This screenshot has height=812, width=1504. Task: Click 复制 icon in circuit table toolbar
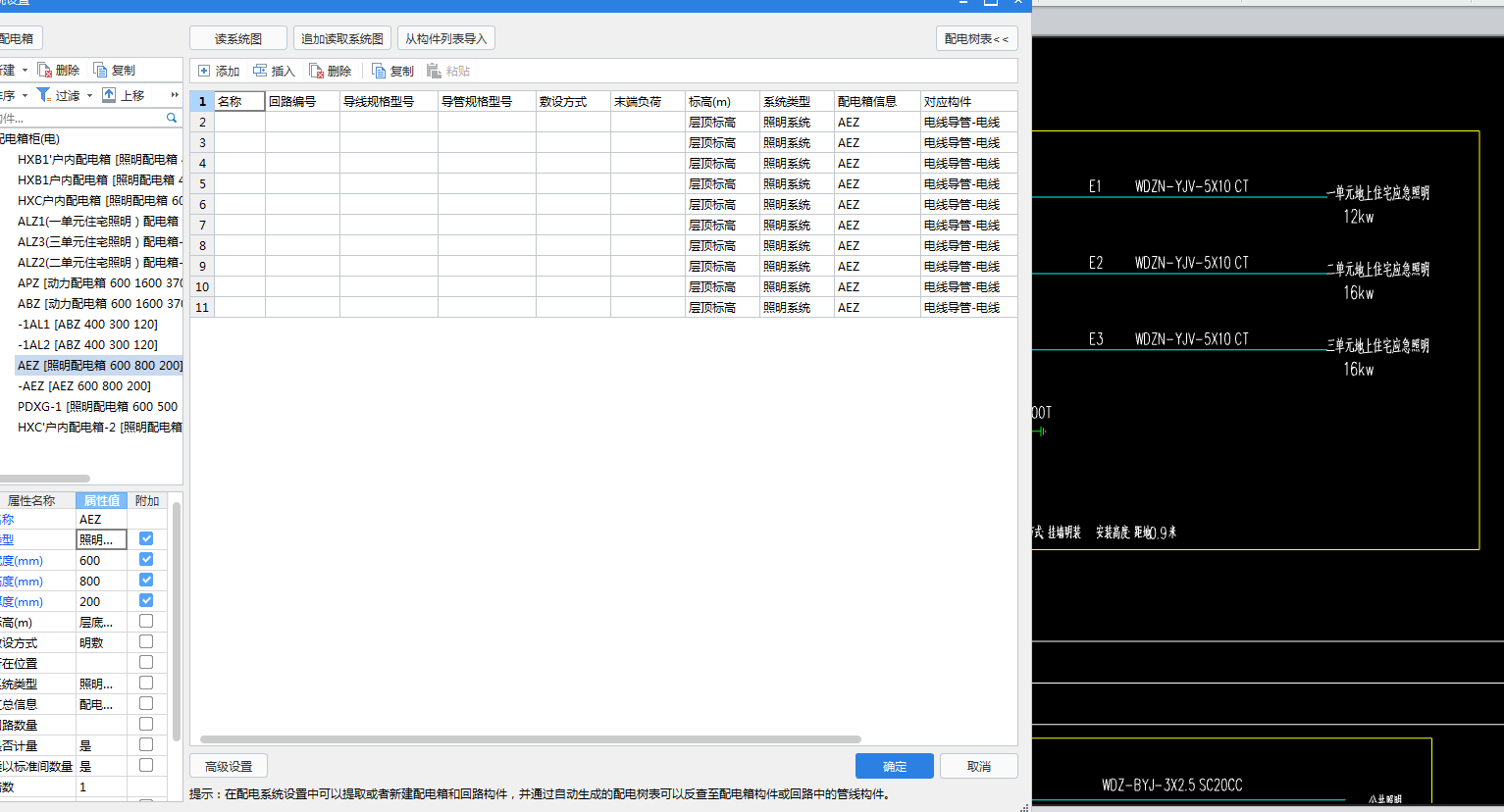(x=379, y=71)
